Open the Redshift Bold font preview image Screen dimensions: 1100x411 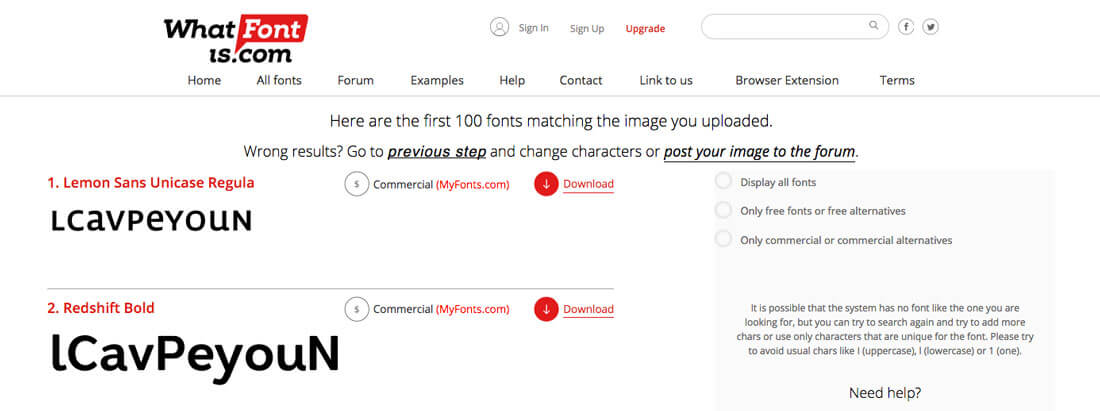pos(195,354)
